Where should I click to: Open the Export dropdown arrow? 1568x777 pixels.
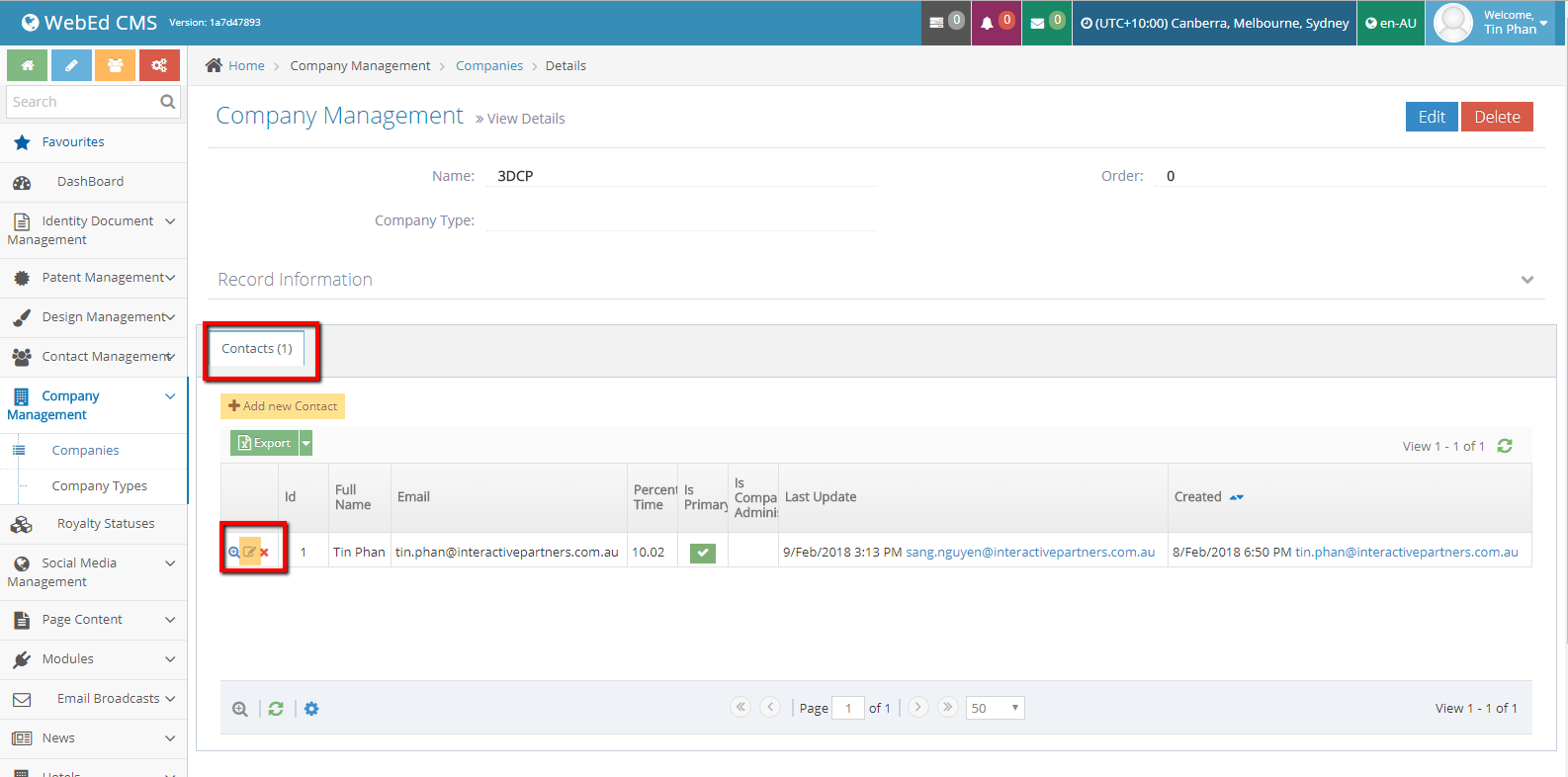(x=306, y=444)
